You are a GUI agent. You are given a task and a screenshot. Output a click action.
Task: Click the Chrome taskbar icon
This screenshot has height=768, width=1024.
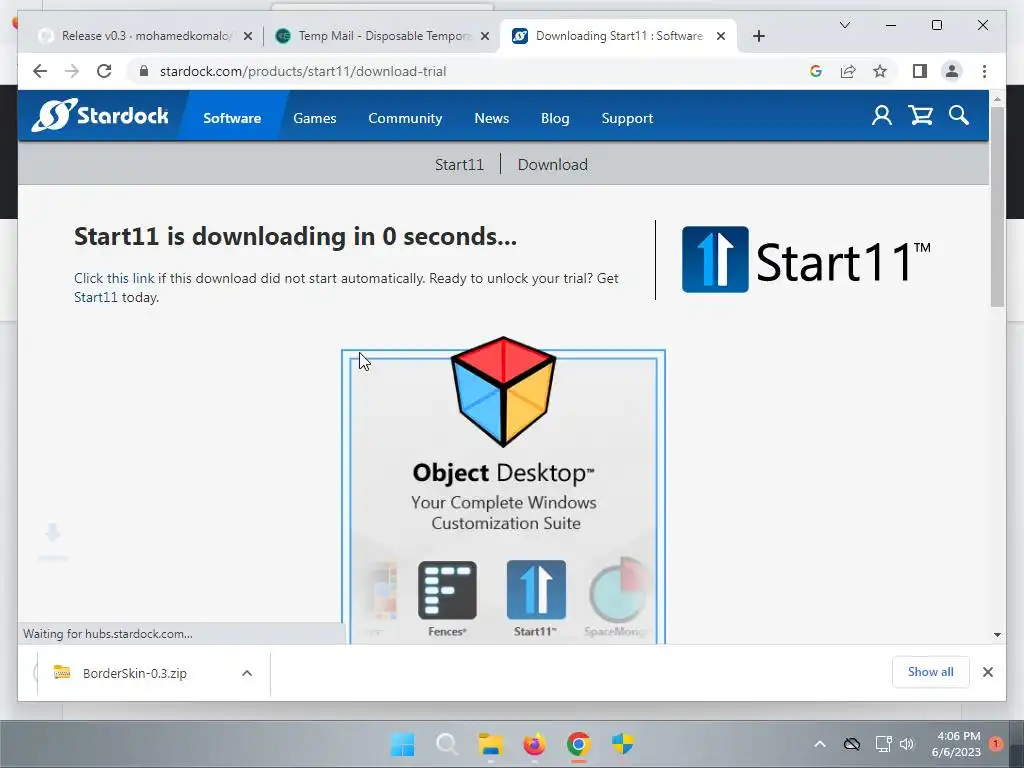click(x=579, y=744)
